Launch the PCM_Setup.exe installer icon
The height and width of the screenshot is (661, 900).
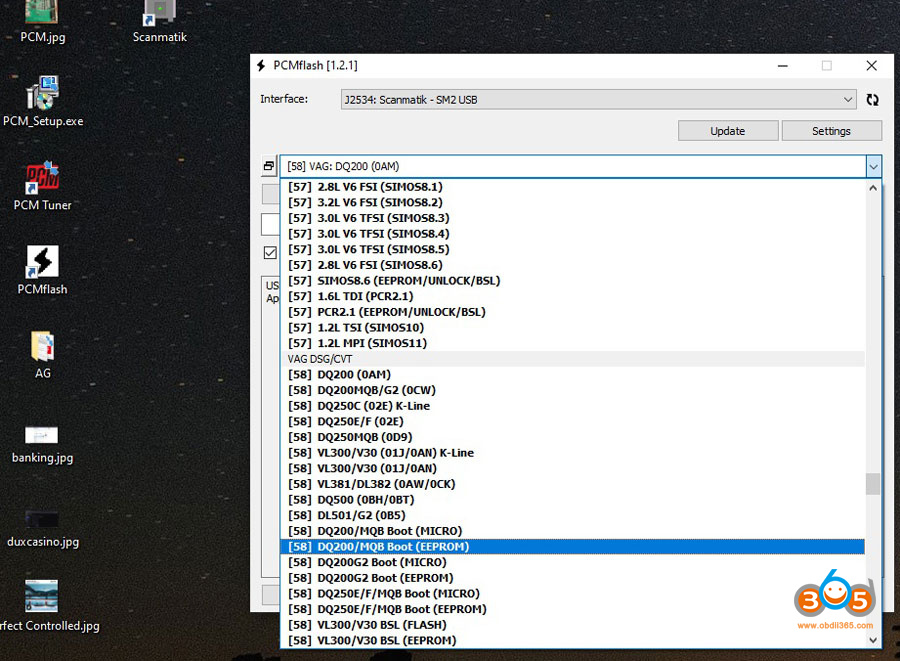(x=42, y=95)
